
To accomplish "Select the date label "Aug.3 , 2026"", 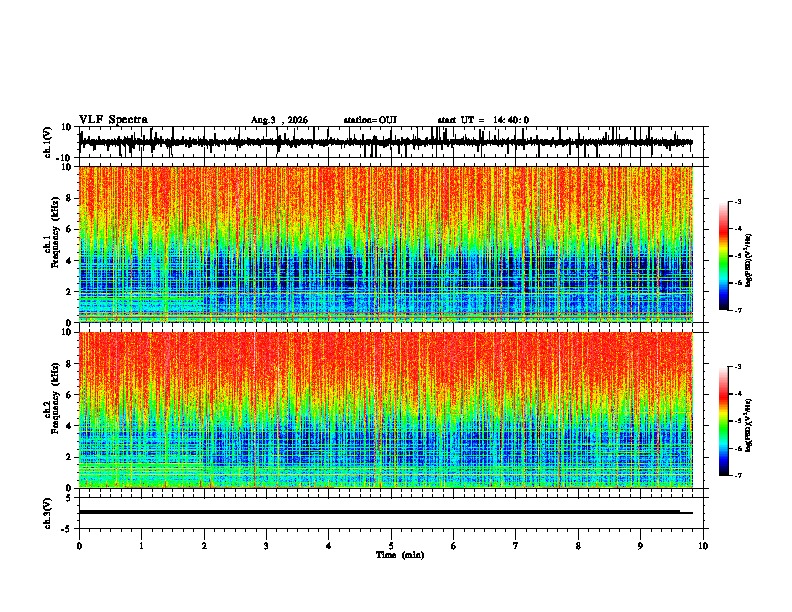I will point(279,120).
